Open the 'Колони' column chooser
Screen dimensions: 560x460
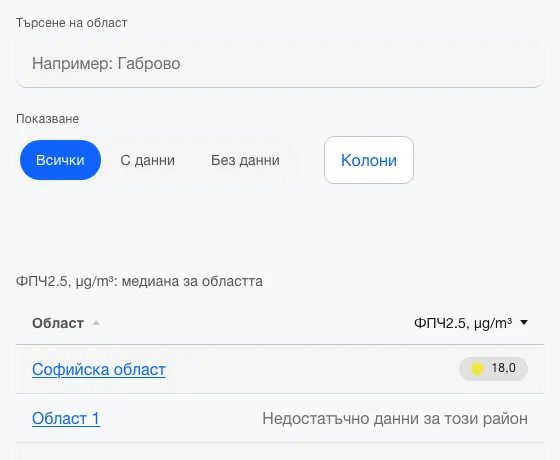369,160
